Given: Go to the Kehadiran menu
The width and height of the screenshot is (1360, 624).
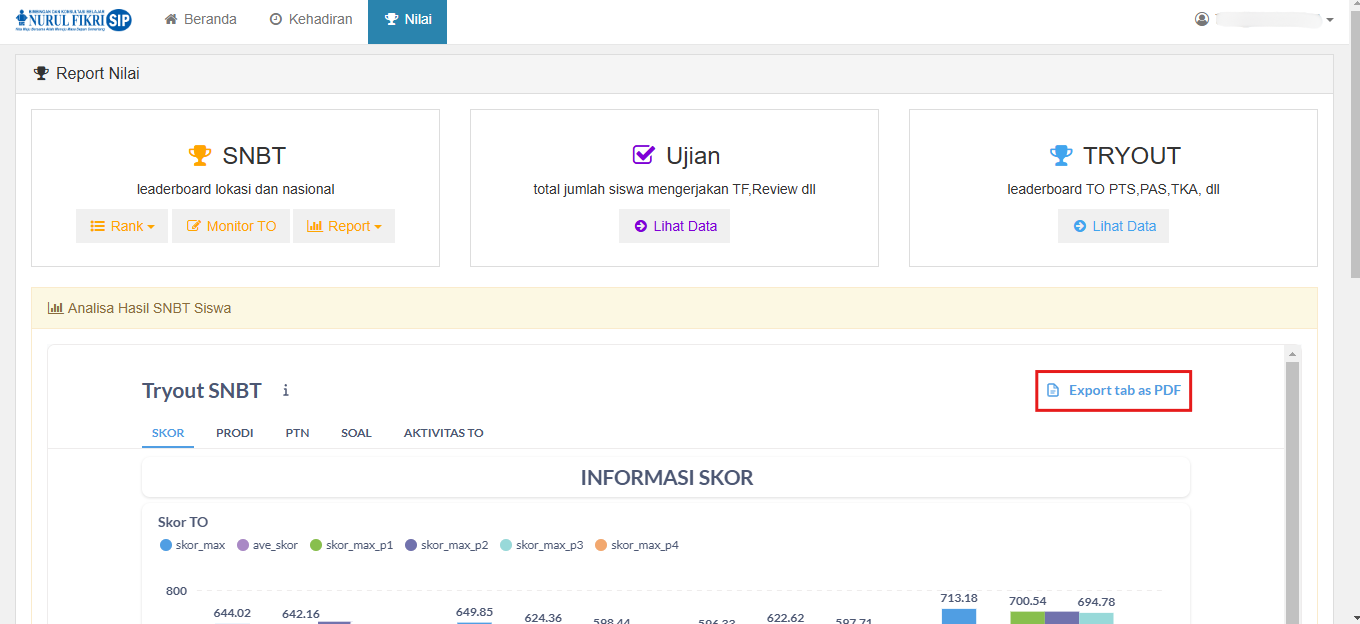Looking at the screenshot, I should coord(311,20).
